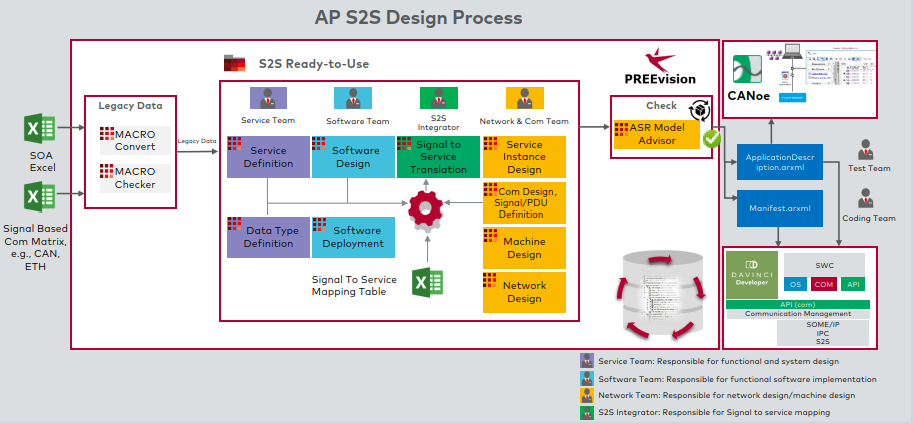
Task: Click the Signal To Service Mapping Table label
Action: click(354, 286)
